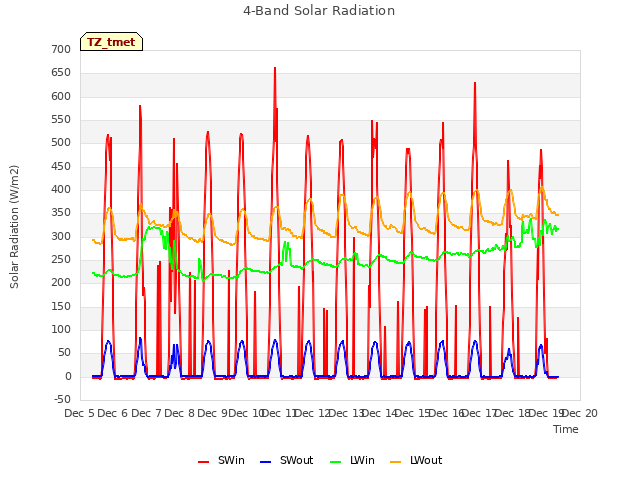Click the Dec 6 x-axis label
This screenshot has height=480, width=640.
[x=113, y=413]
